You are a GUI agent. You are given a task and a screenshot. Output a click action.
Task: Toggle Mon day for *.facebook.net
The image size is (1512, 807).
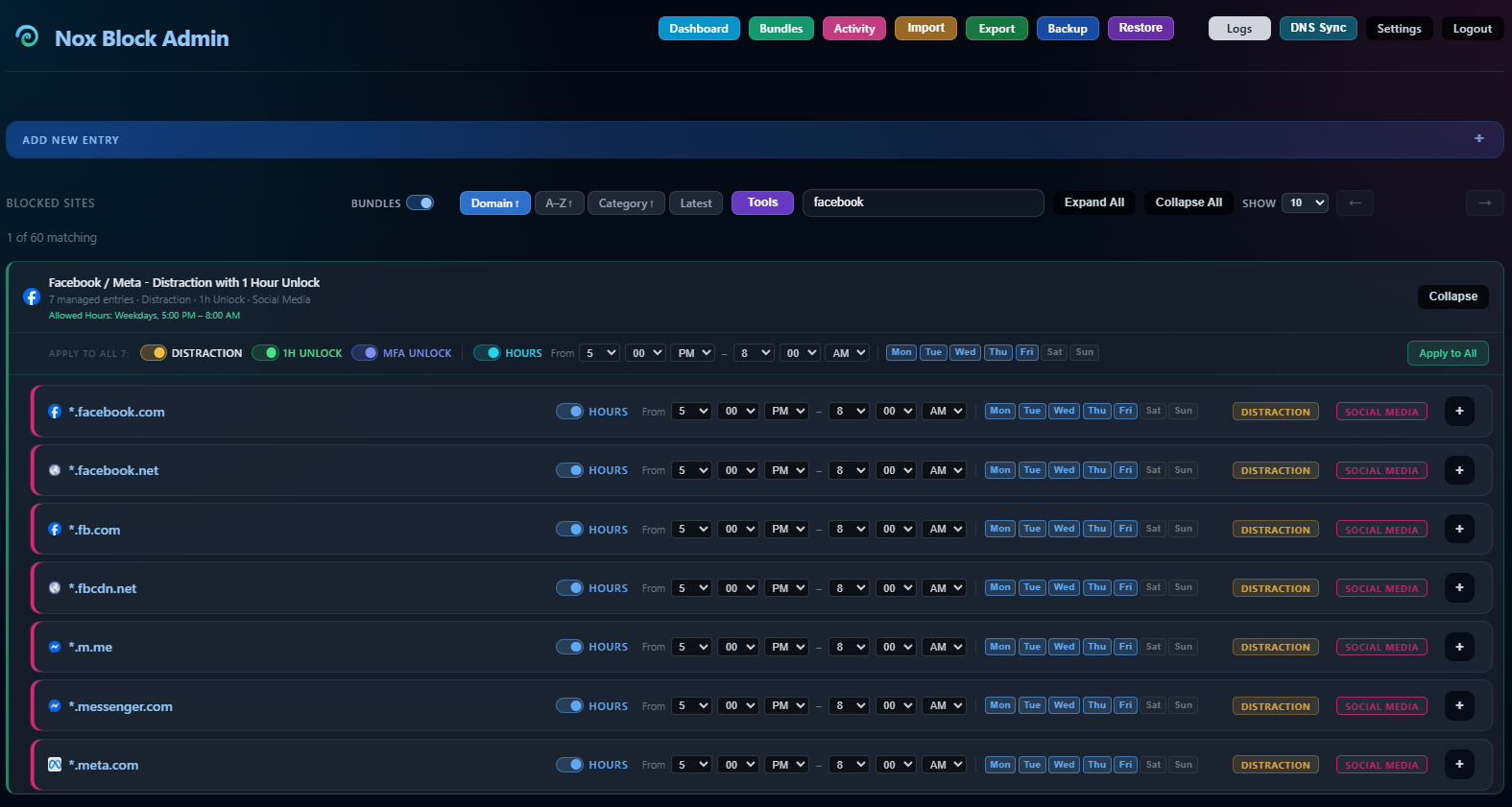1000,470
